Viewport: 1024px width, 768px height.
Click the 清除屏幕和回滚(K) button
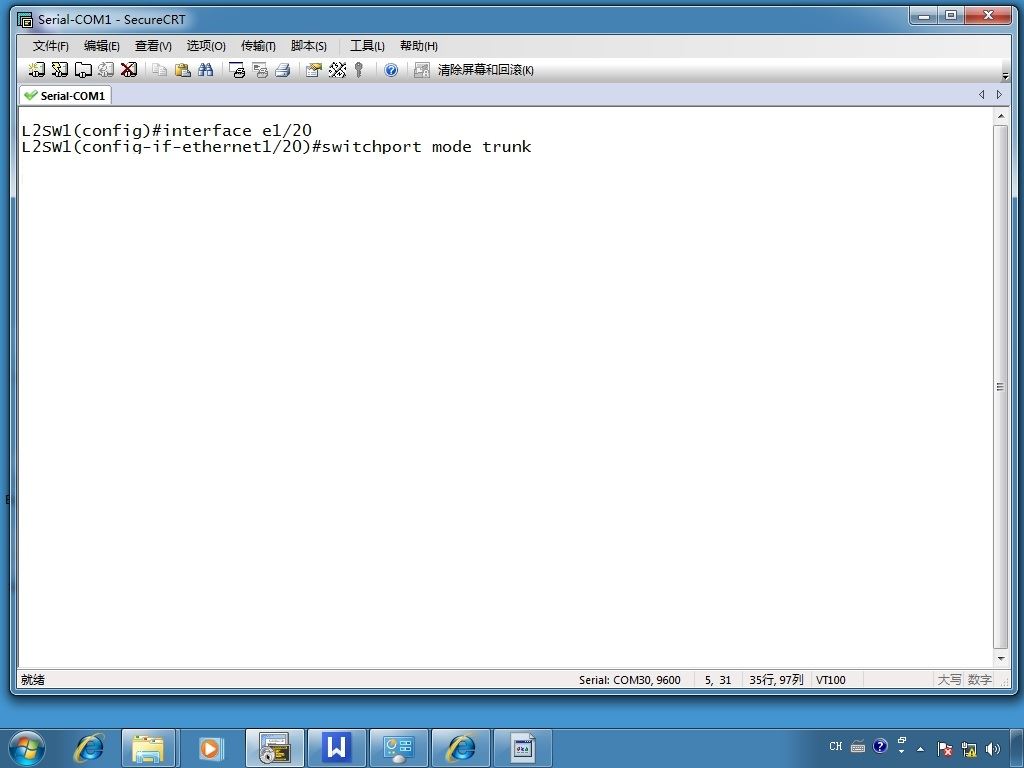click(485, 70)
